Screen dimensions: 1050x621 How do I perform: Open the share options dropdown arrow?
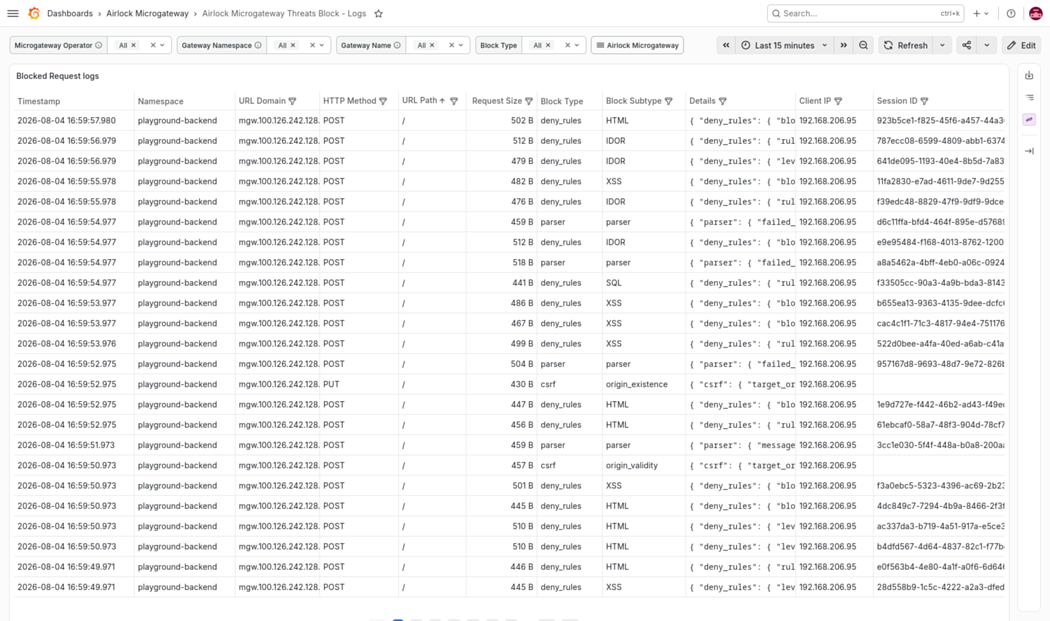point(986,46)
